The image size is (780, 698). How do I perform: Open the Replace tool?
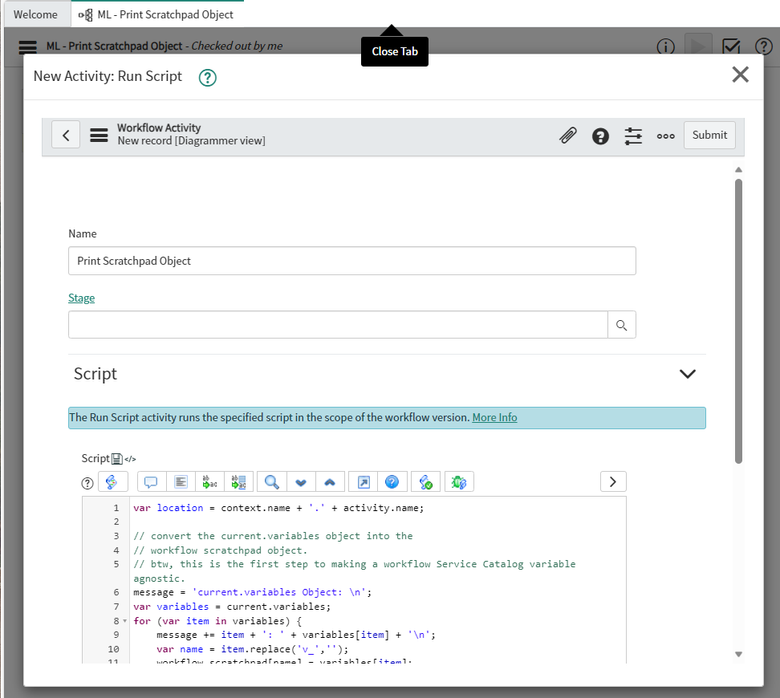(x=210, y=482)
